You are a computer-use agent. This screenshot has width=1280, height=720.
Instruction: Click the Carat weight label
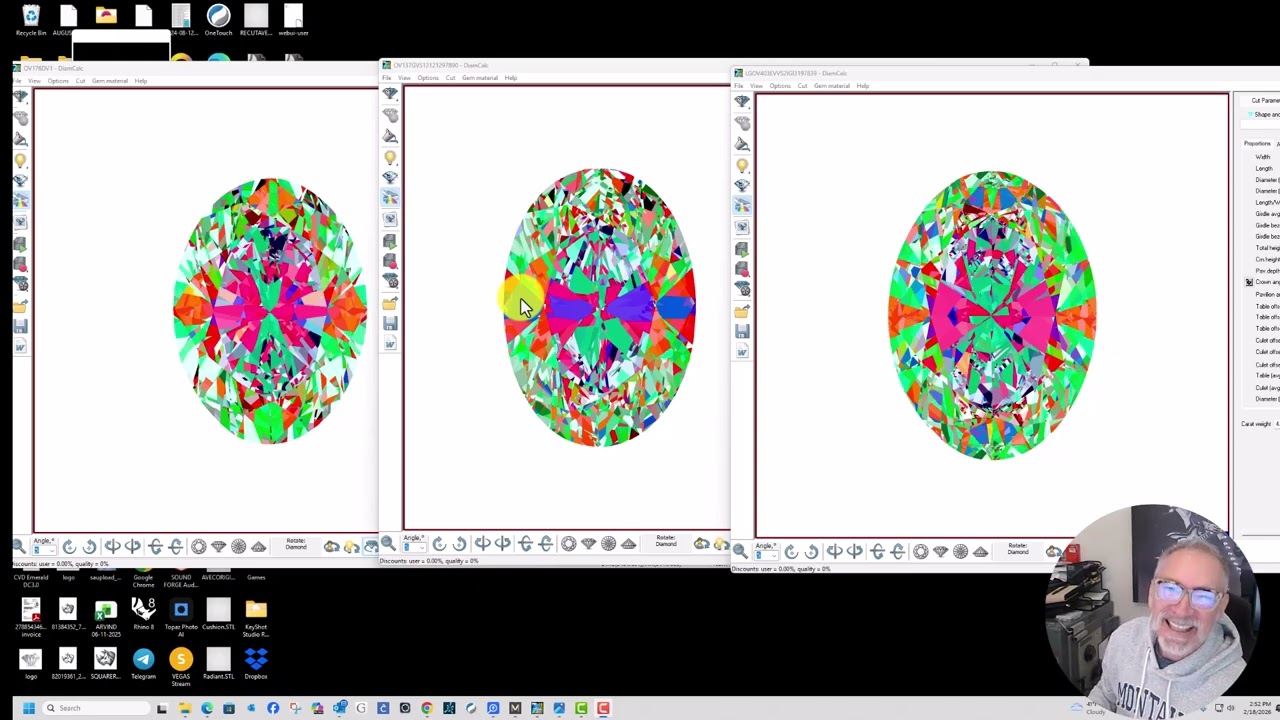coord(1256,424)
